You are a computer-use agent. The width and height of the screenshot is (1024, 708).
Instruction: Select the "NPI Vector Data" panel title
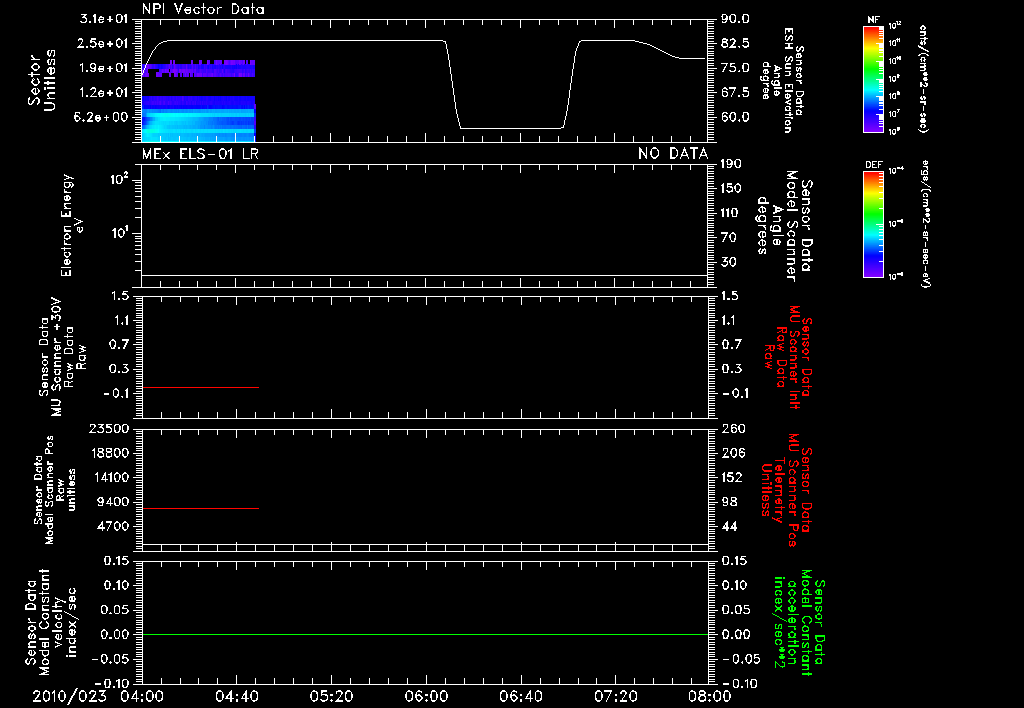(203, 9)
